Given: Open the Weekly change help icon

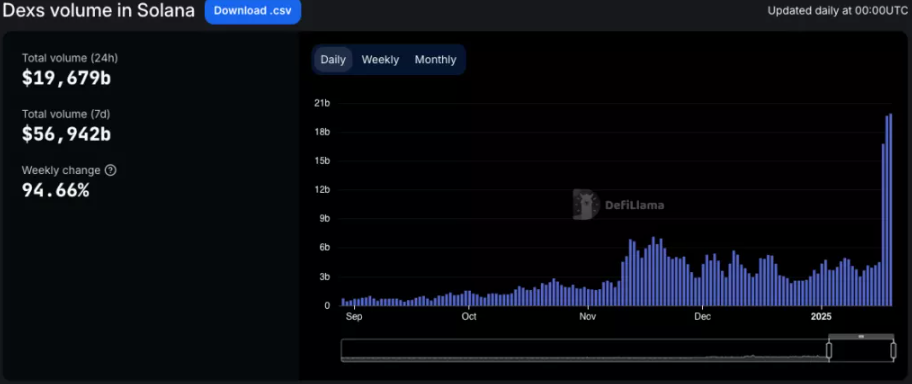Looking at the screenshot, I should [x=111, y=170].
